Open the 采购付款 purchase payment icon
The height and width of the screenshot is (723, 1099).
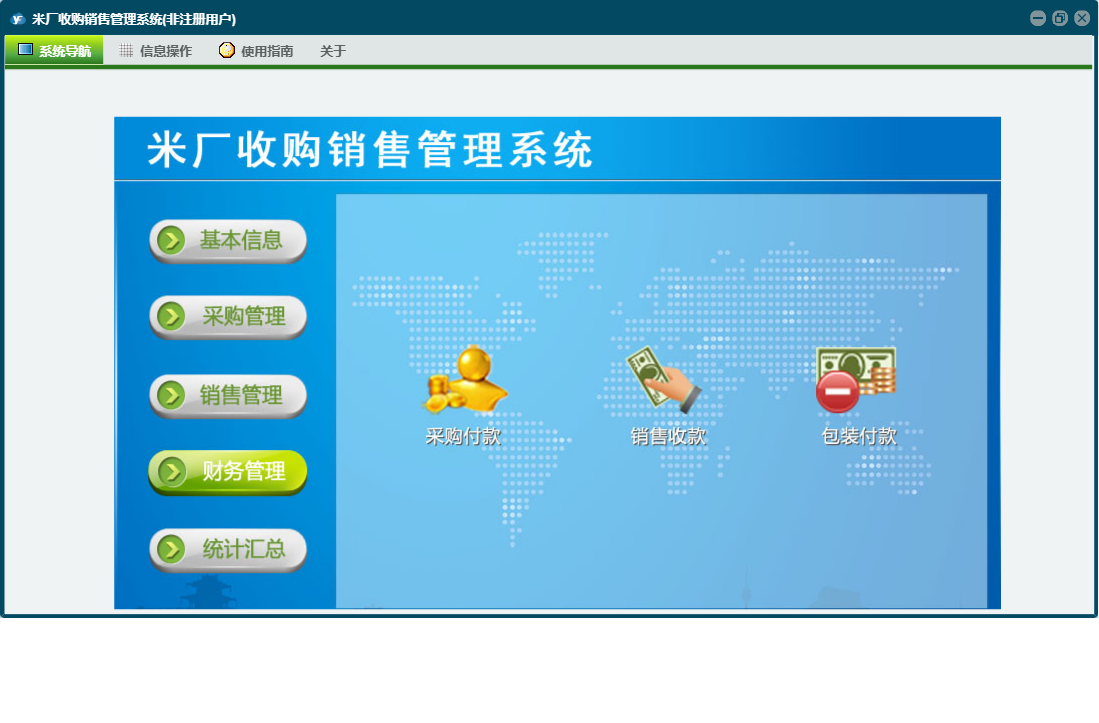[x=465, y=378]
